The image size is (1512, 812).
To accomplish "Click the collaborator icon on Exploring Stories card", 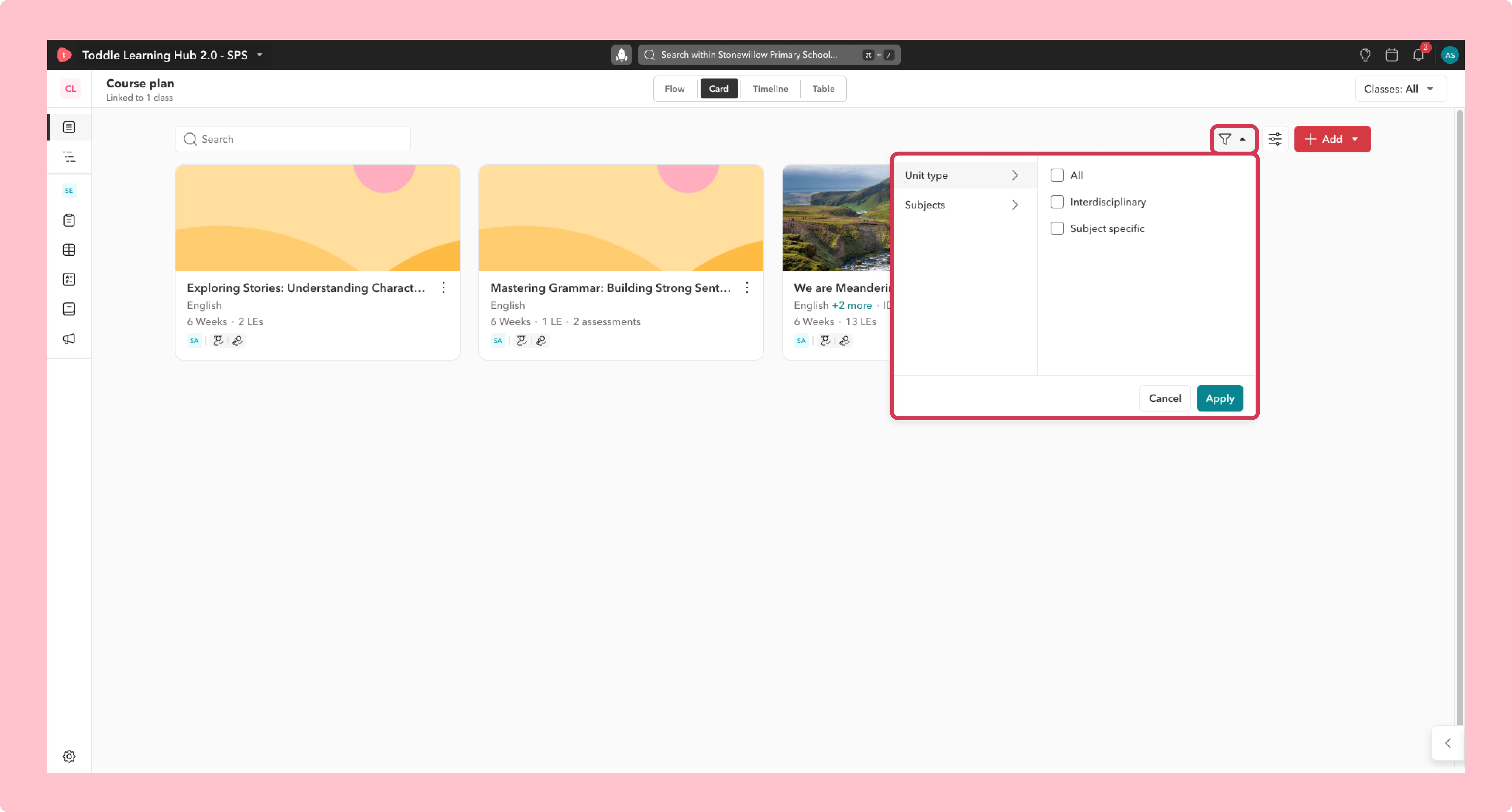I will 218,340.
